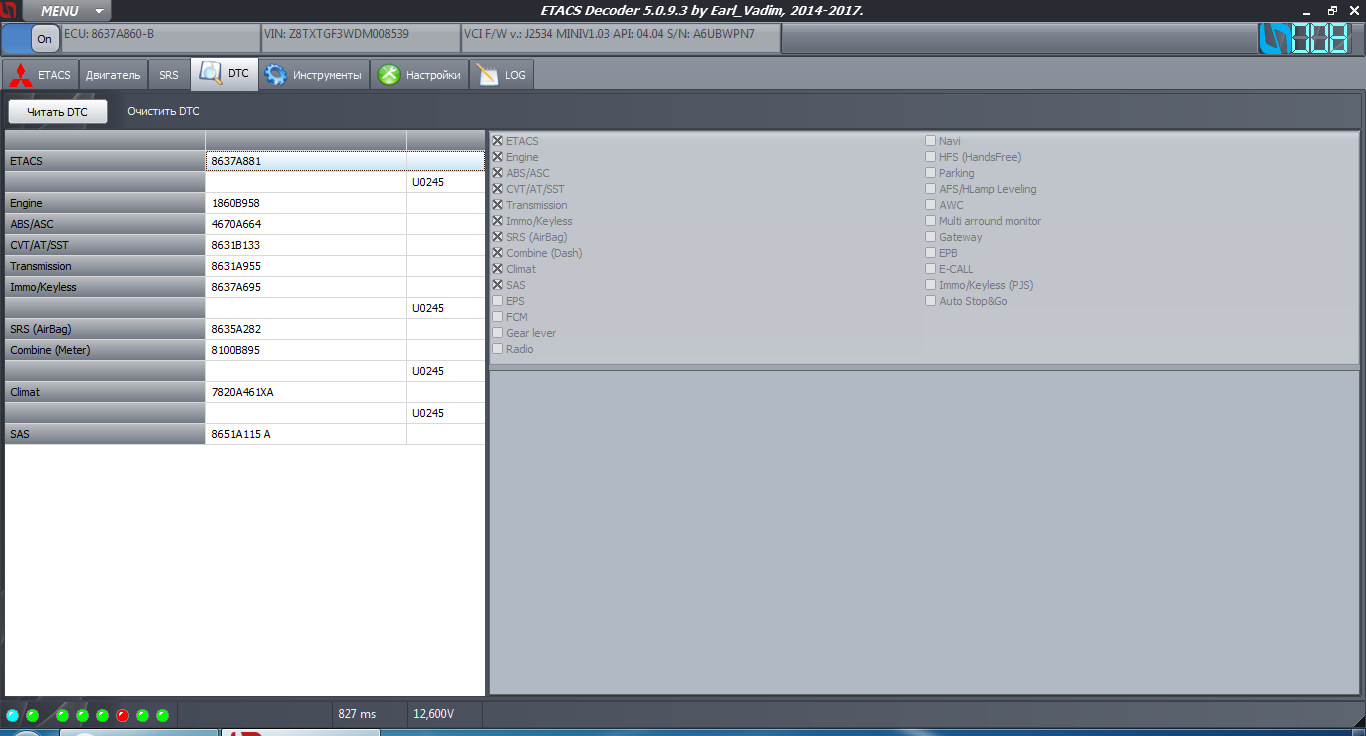Click the 8637A881 part number cell
The height and width of the screenshot is (736, 1366).
(306, 160)
